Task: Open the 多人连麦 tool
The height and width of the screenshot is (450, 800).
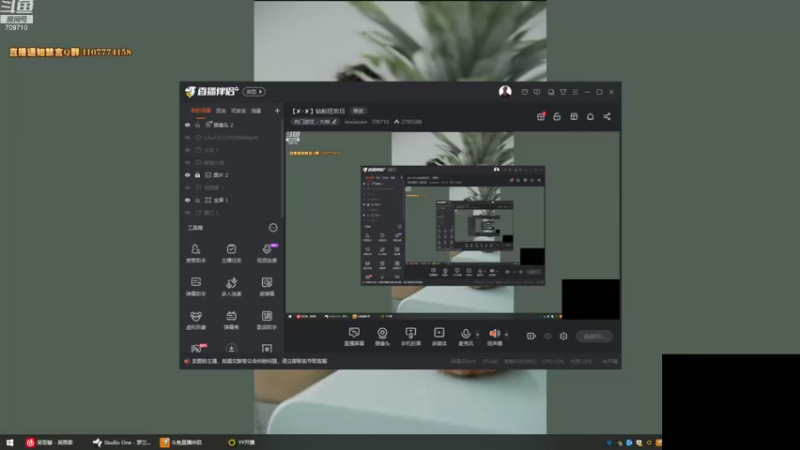Action: (231, 287)
